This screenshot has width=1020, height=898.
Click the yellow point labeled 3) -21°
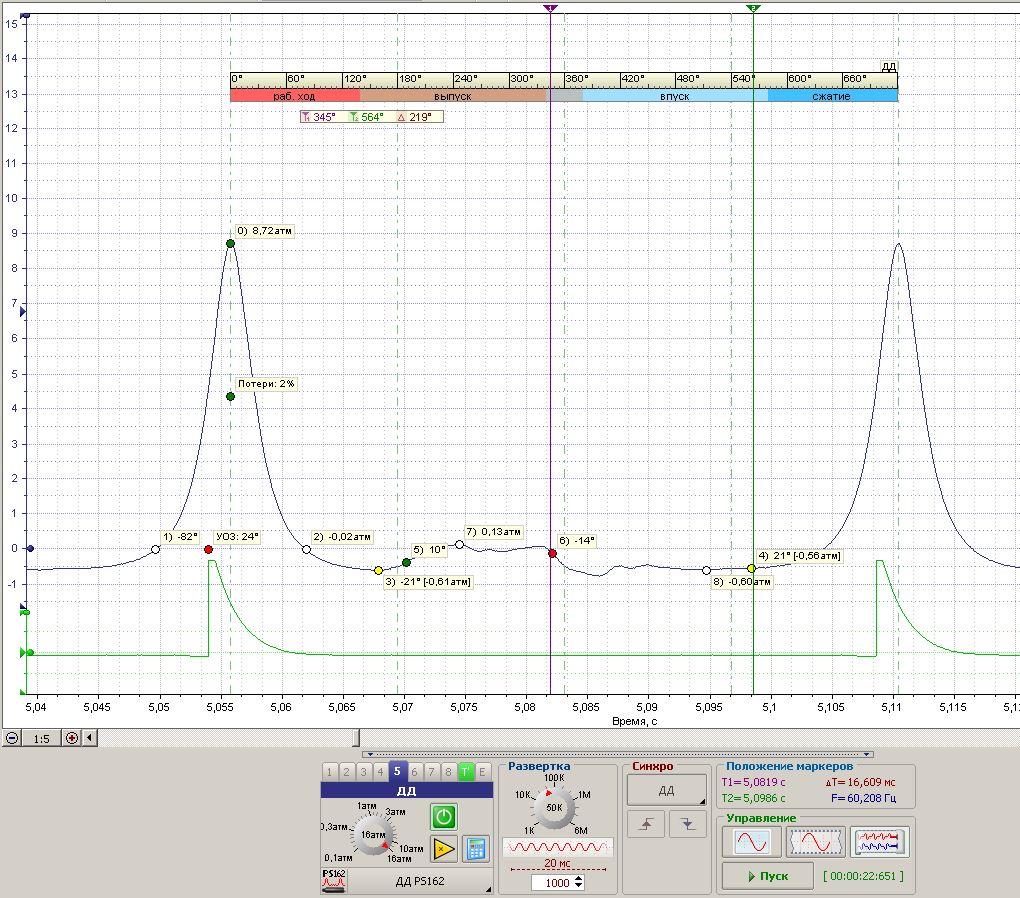(x=379, y=571)
